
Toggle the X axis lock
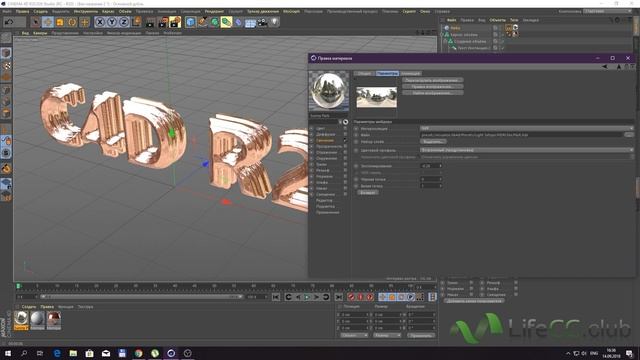(x=100, y=22)
